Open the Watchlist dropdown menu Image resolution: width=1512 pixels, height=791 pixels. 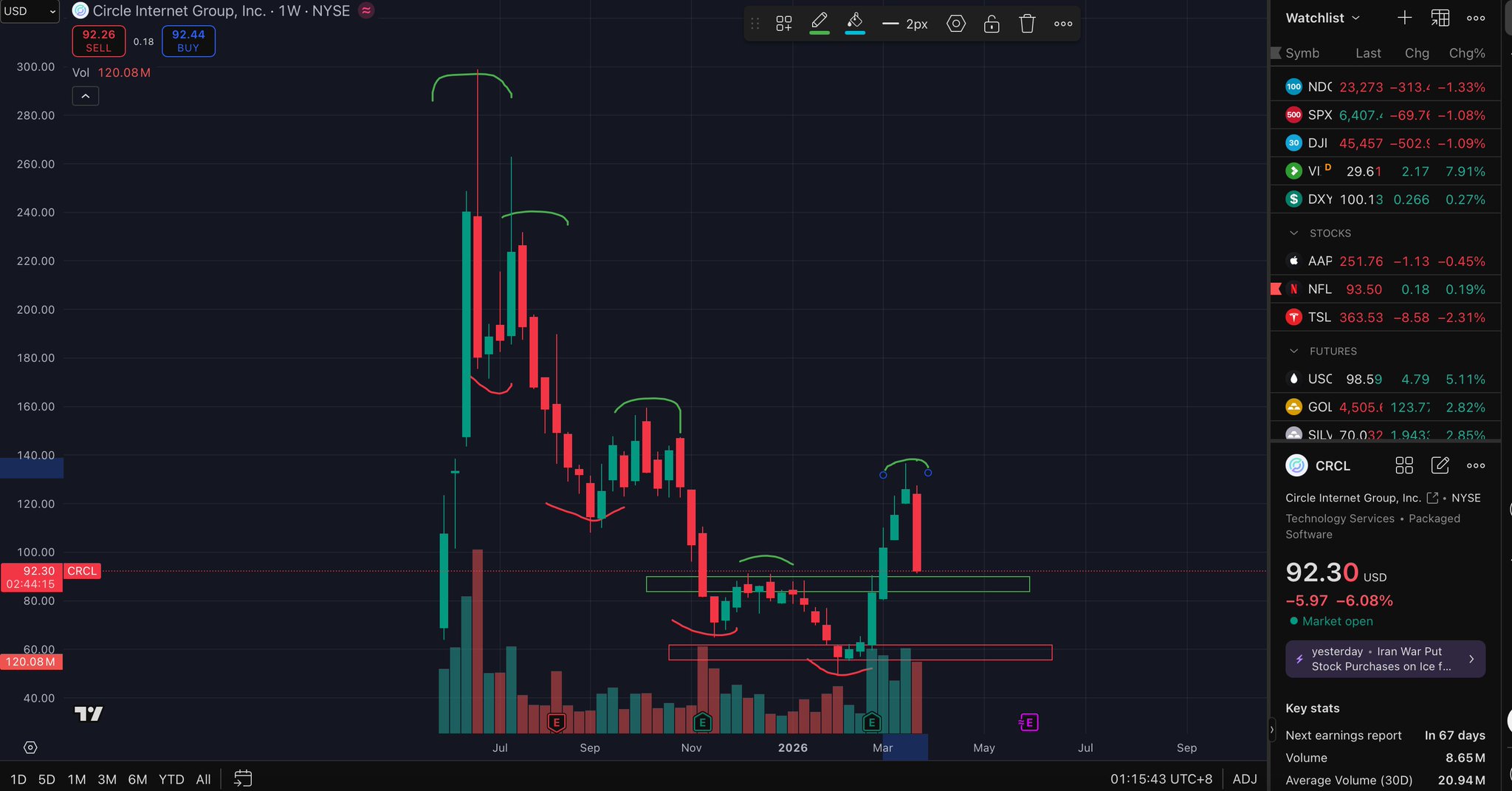coord(1322,18)
